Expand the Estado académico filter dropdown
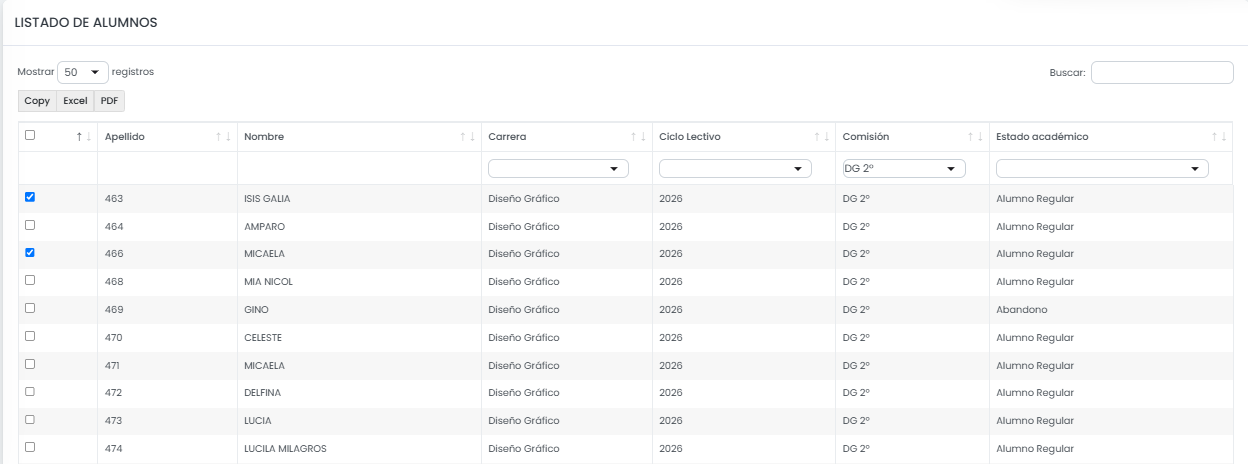Screen dimensions: 1248x464 click(x=1102, y=169)
